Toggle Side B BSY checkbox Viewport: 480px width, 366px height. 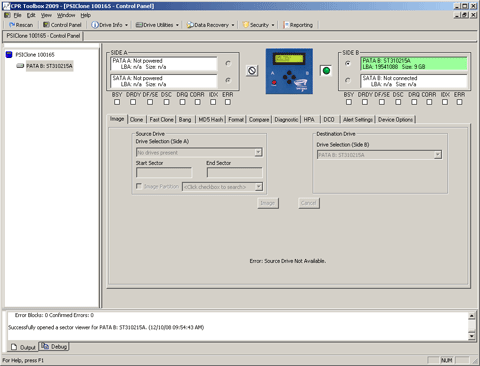[349, 102]
